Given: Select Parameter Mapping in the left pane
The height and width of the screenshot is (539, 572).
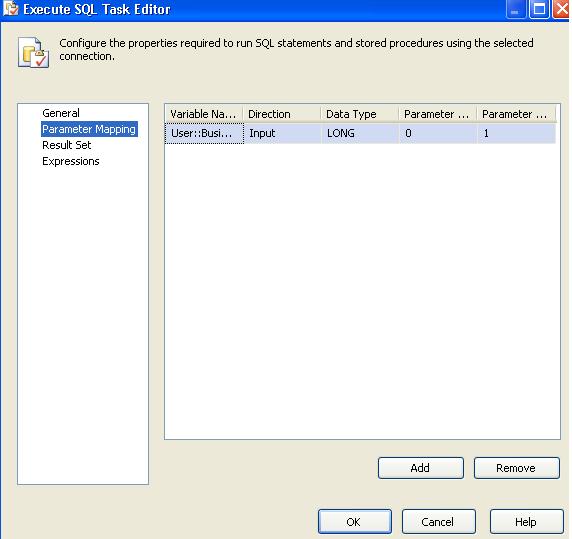Looking at the screenshot, I should point(89,129).
